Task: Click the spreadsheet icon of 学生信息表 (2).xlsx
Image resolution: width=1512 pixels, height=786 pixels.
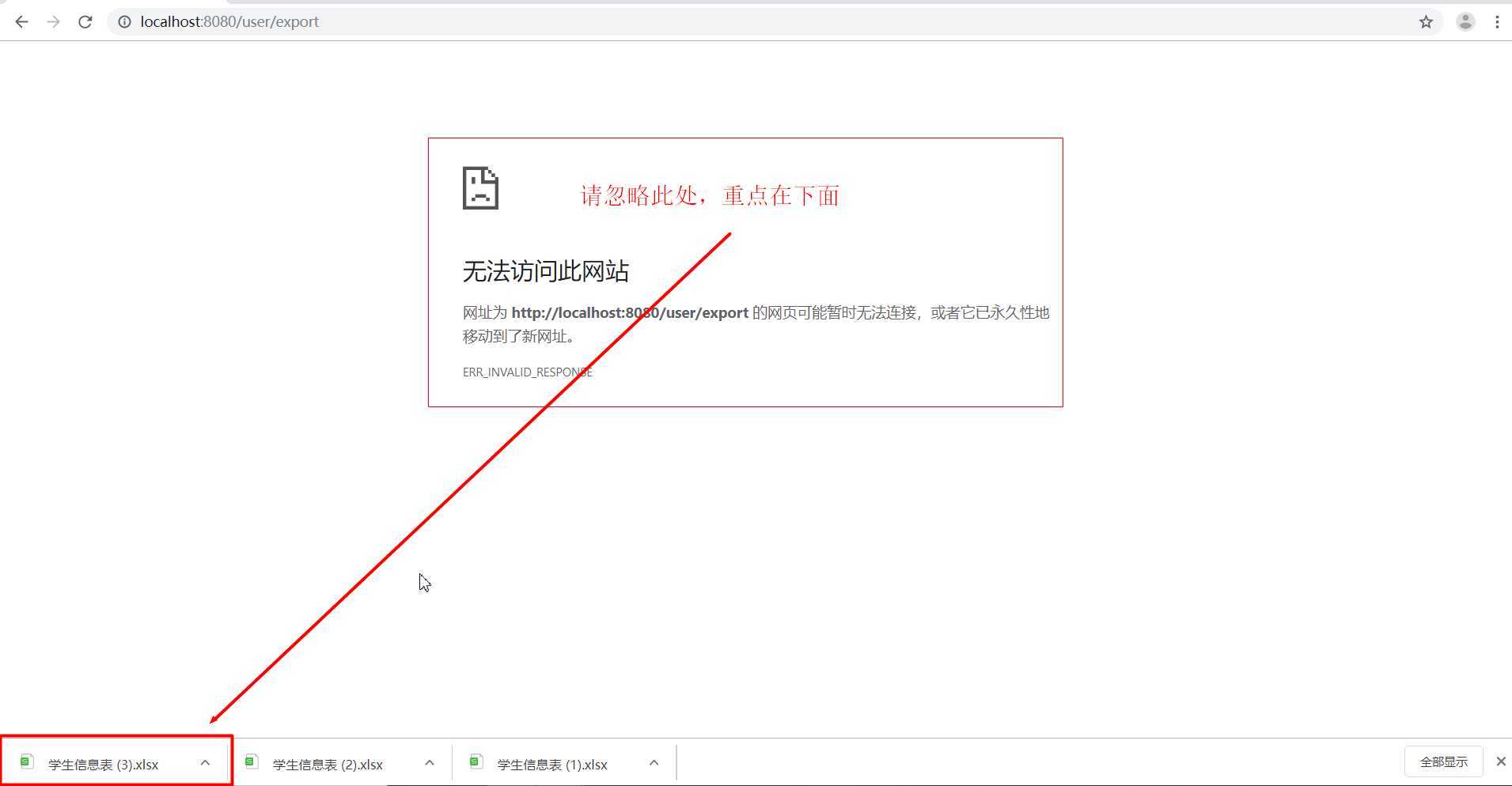Action: tap(252, 761)
